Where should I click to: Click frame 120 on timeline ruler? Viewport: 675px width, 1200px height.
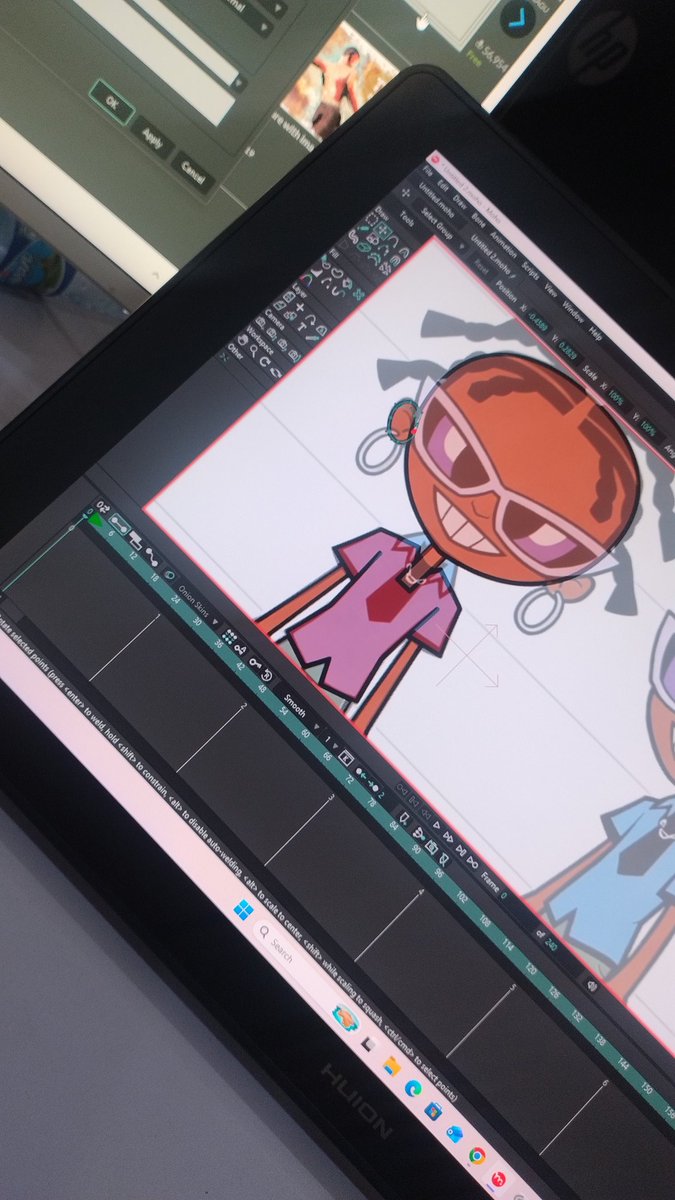[531, 969]
